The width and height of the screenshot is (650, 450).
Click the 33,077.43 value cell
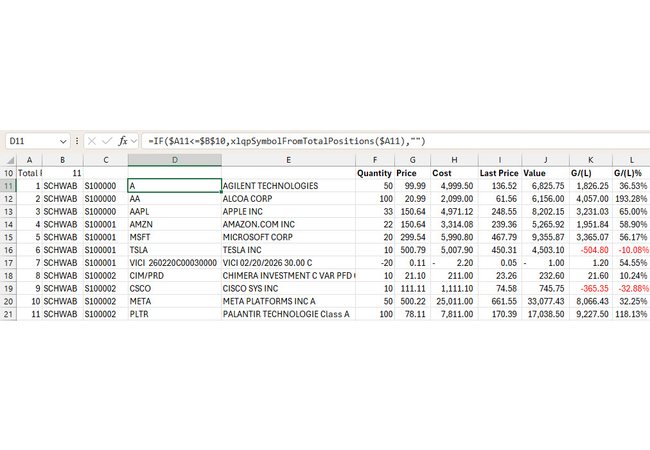point(546,302)
